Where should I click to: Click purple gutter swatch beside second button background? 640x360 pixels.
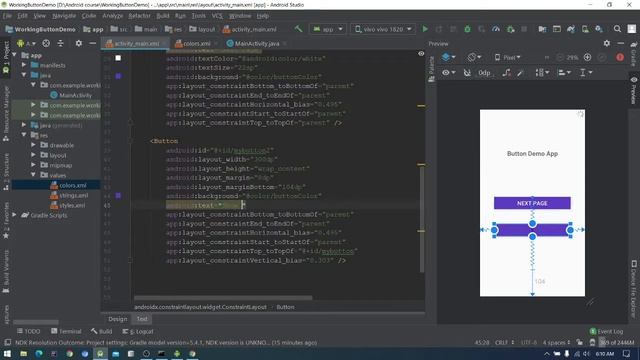click(118, 196)
